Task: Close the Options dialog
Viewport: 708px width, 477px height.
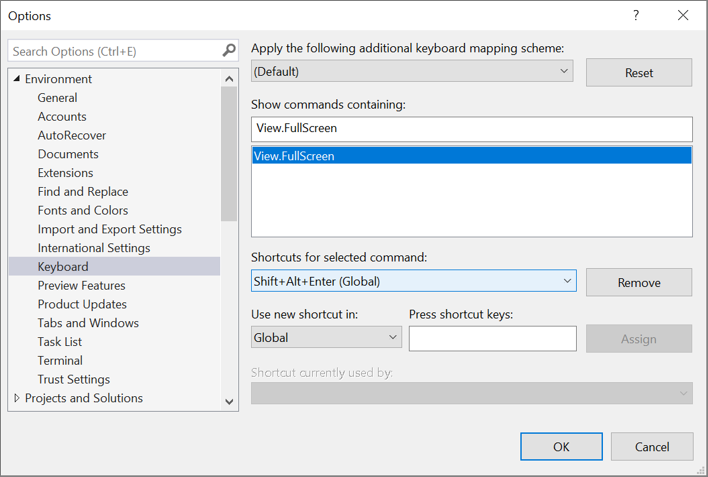Action: tap(683, 15)
